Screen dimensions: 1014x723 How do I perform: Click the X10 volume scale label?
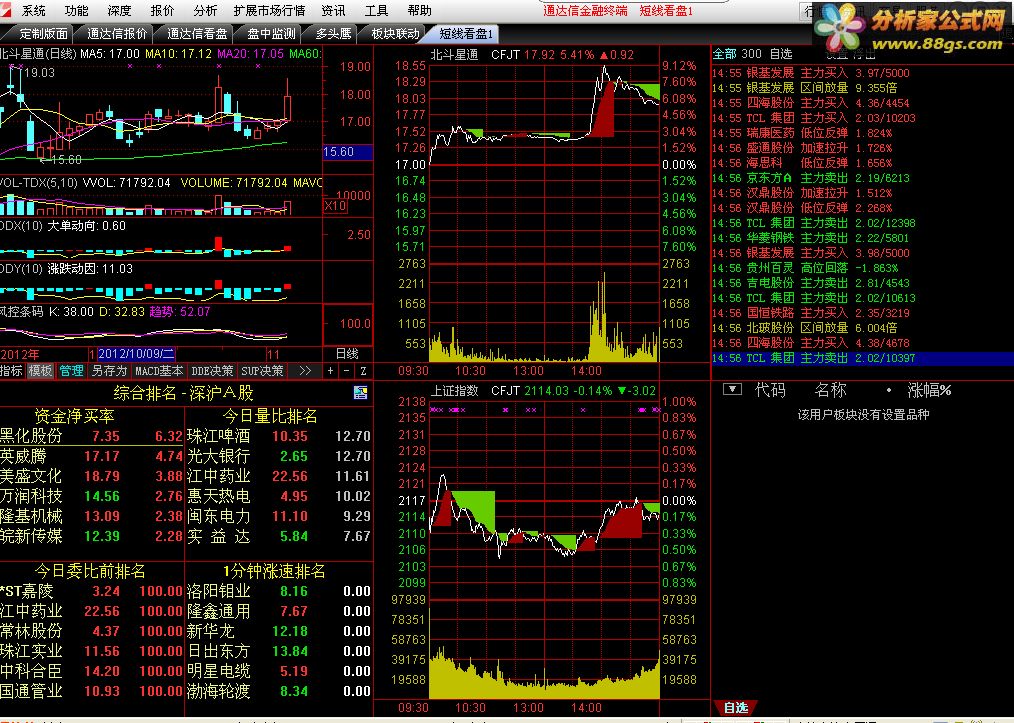pos(335,206)
